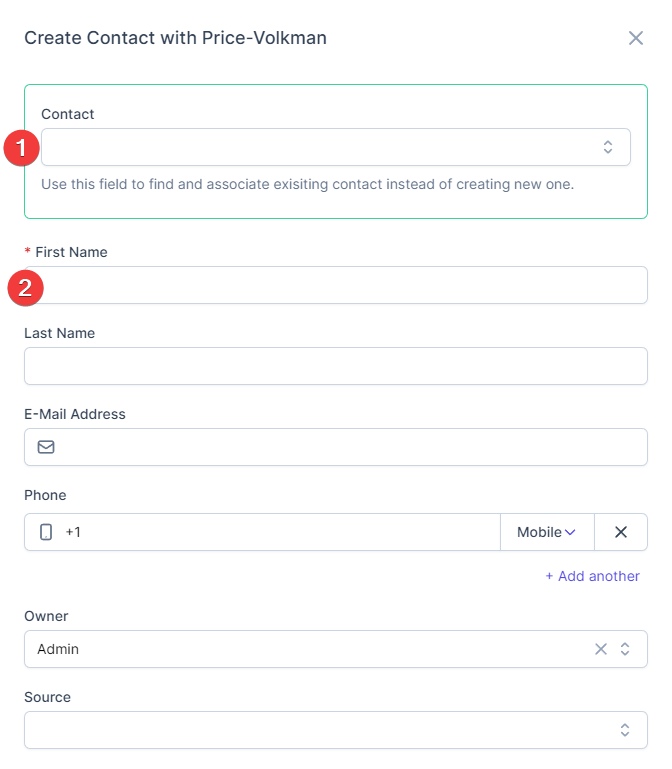672x769 pixels.
Task: Click the envelope icon in email field
Action: pyautogui.click(x=46, y=447)
